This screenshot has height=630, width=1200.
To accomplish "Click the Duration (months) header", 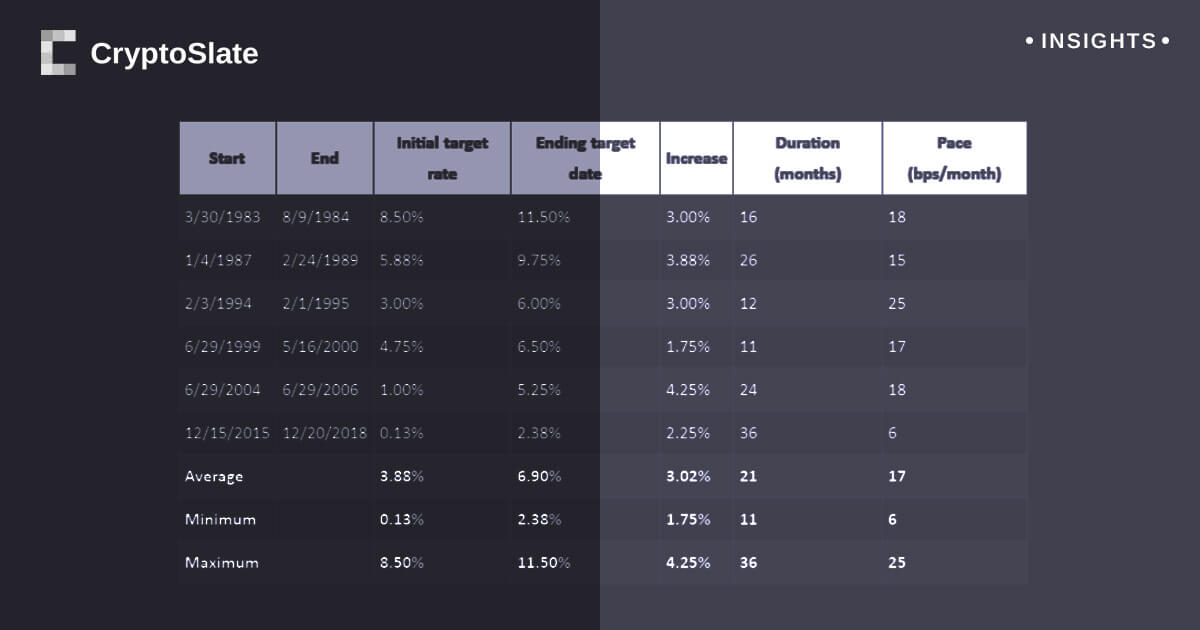I will tap(807, 158).
